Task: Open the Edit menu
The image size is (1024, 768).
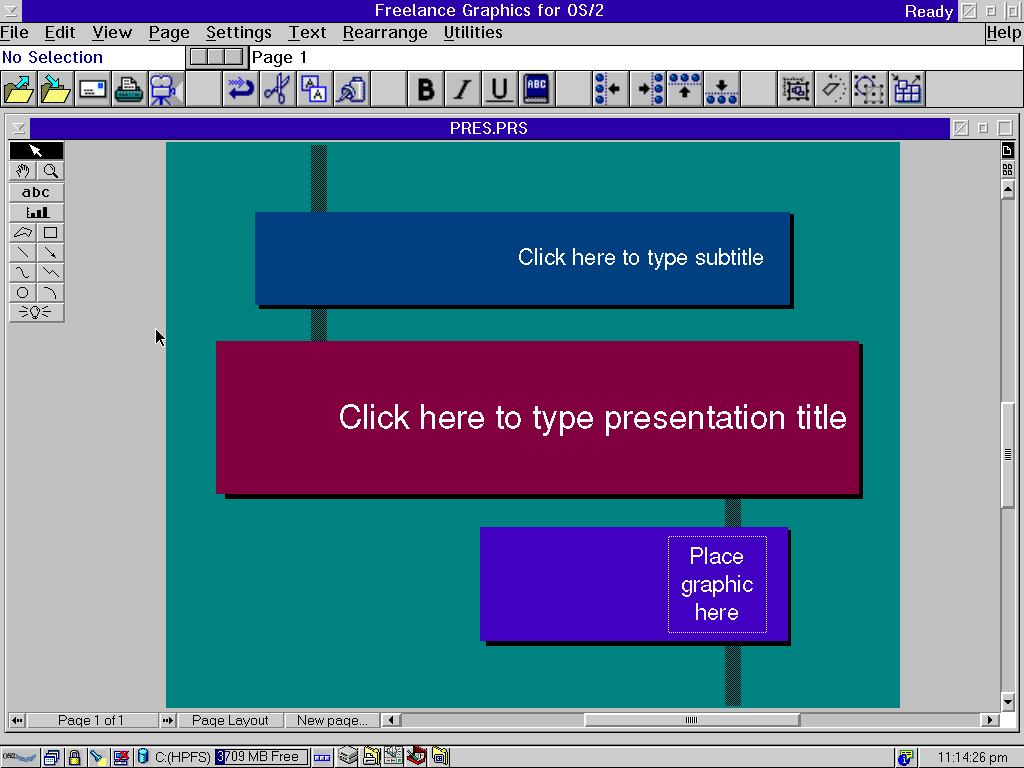Action: 60,33
